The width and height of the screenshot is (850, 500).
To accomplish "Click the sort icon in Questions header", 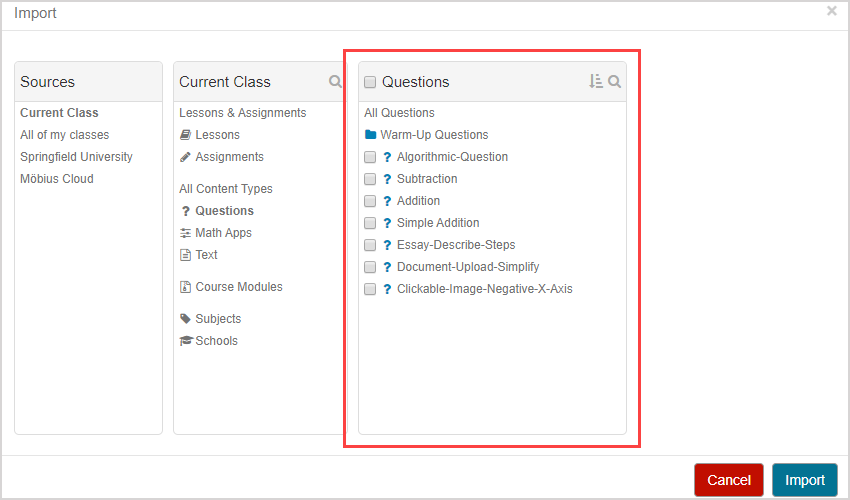I will (596, 82).
